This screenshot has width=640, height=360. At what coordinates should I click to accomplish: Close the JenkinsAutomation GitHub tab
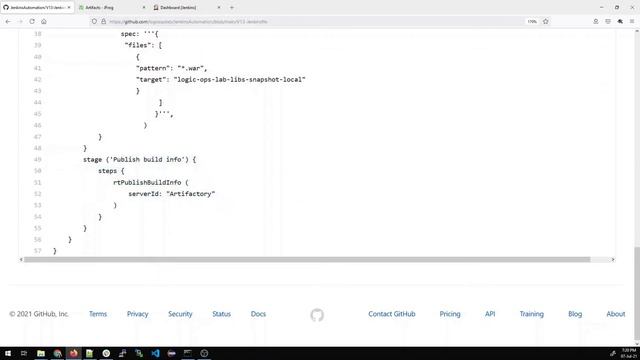69,7
